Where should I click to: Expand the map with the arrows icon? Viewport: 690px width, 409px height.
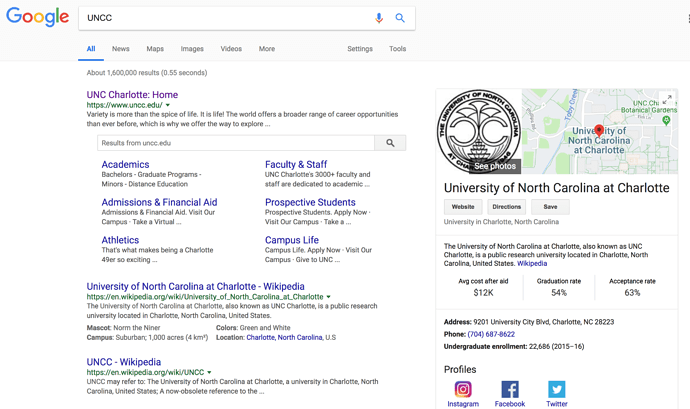667,99
